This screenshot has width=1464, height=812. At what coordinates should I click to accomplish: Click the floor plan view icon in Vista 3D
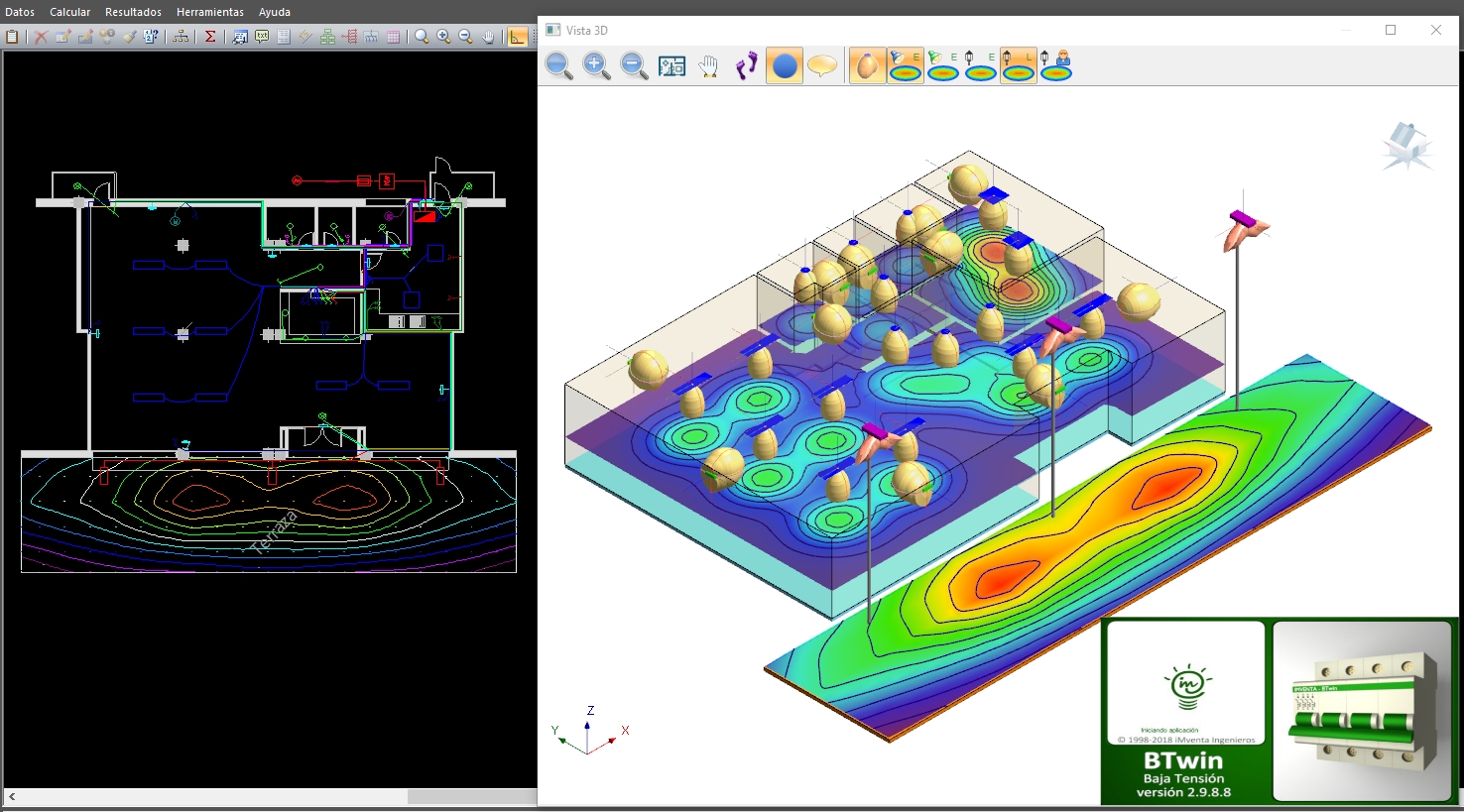click(x=671, y=66)
